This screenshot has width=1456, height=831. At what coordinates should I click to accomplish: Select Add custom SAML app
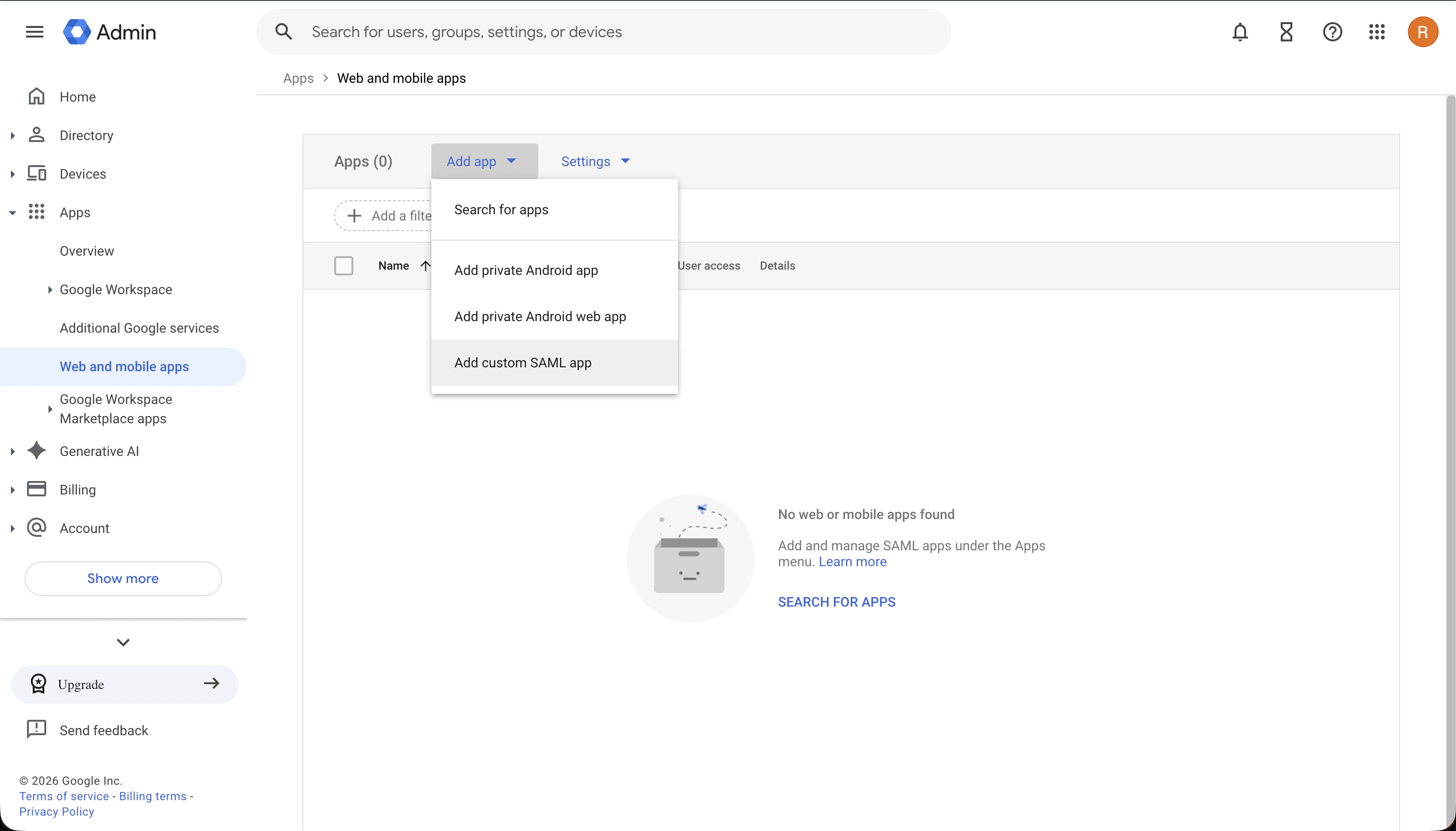523,363
